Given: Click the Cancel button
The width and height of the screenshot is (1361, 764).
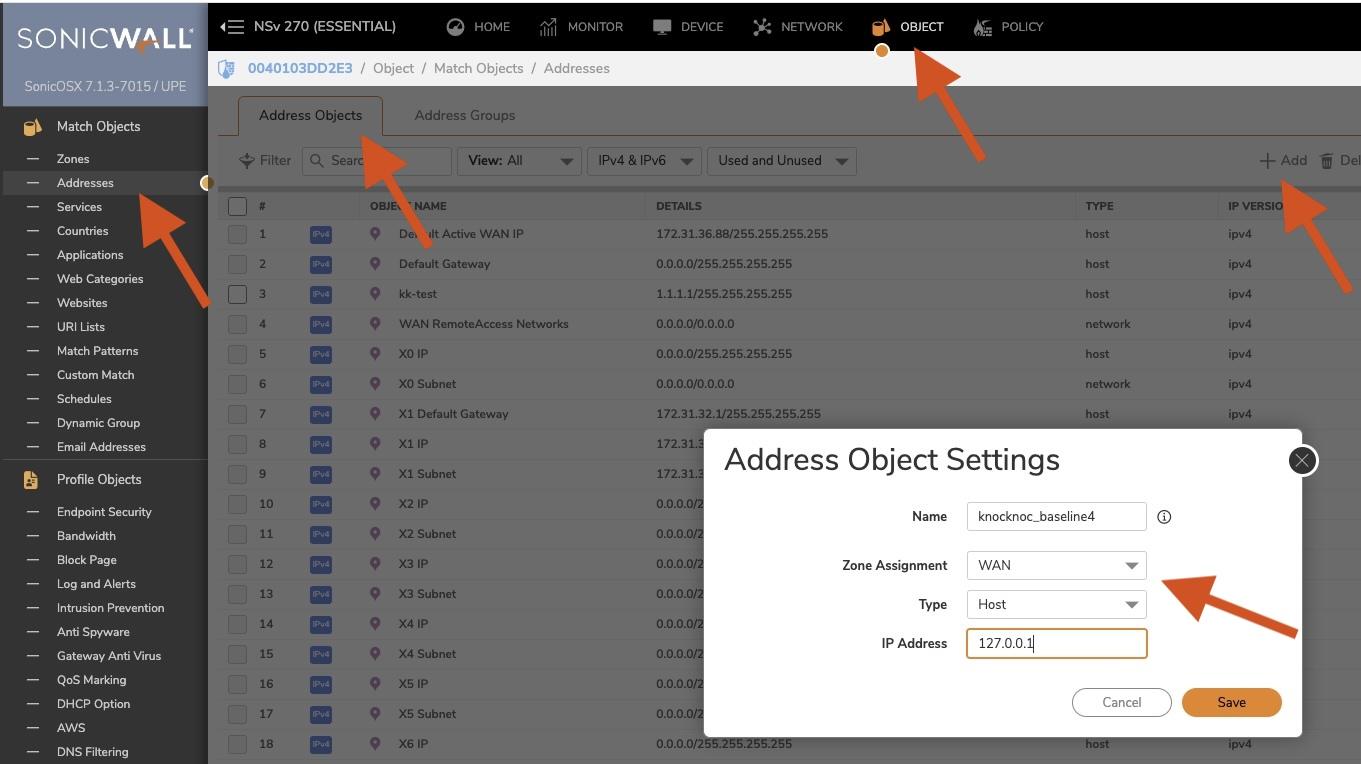Looking at the screenshot, I should [1121, 702].
